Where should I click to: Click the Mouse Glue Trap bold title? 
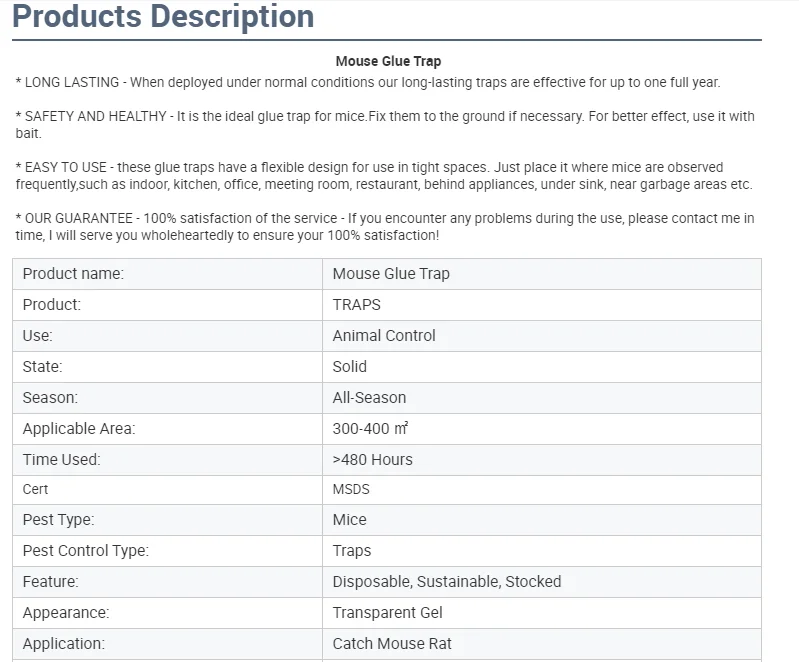[388, 62]
